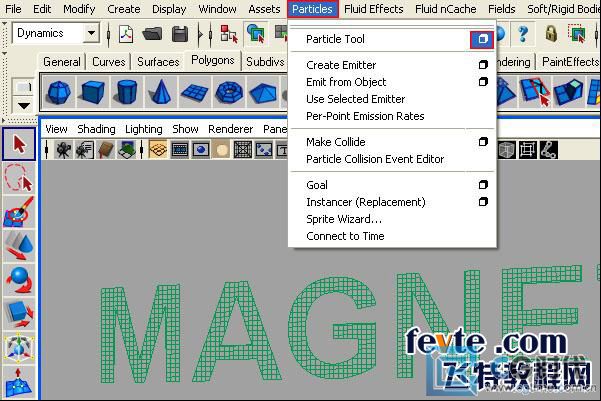
Task: Click Particle Collision Event Editor
Action: click(375, 159)
